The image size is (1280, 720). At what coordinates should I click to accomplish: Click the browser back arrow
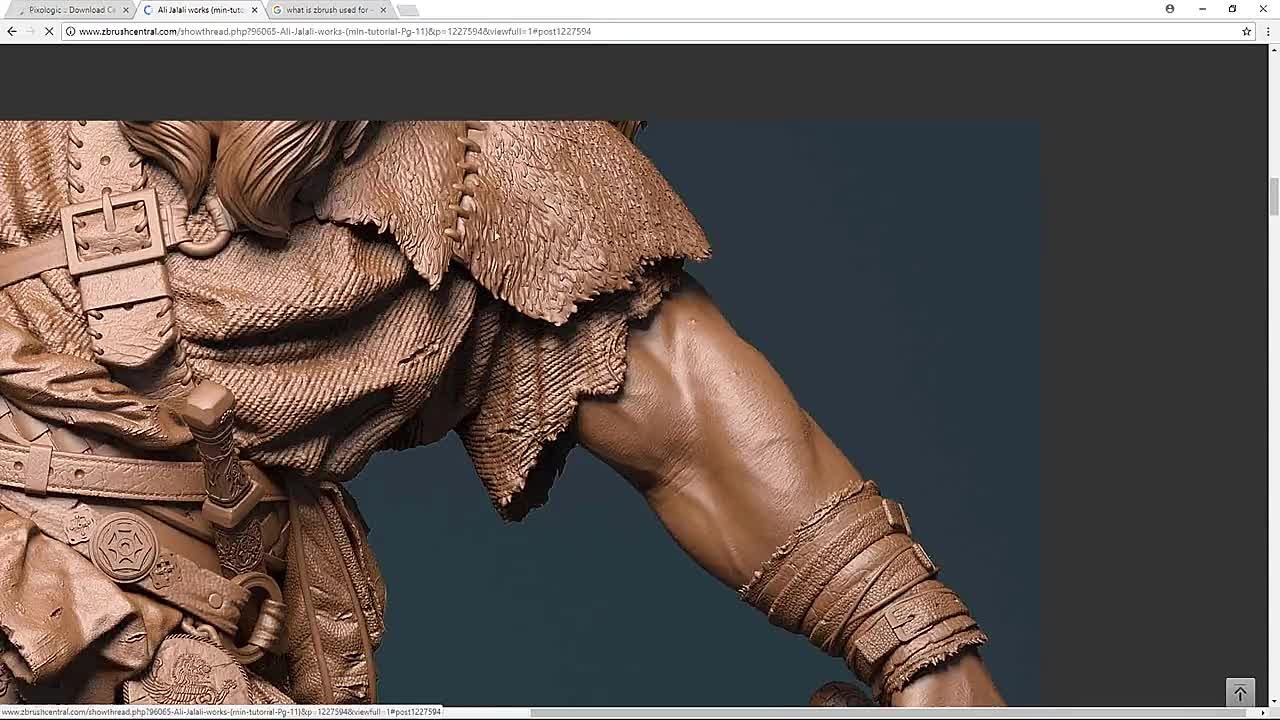pos(12,31)
